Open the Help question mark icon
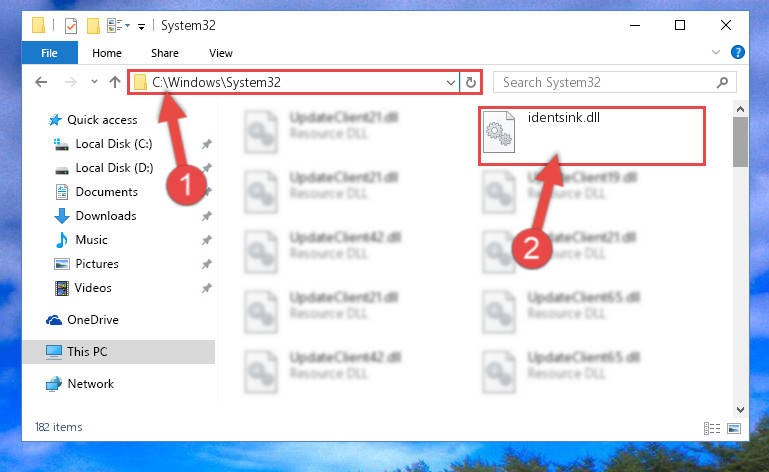Screen dimensions: 769x472 point(738,52)
